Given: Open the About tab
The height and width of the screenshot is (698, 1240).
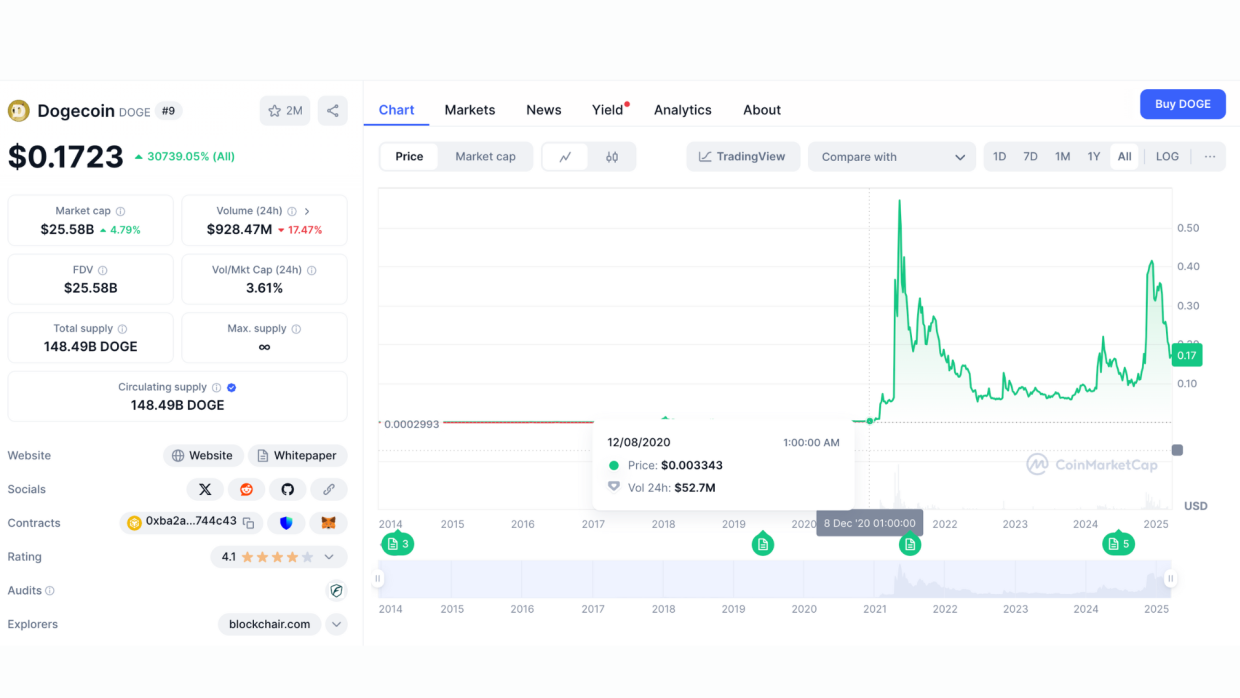Looking at the screenshot, I should point(762,110).
